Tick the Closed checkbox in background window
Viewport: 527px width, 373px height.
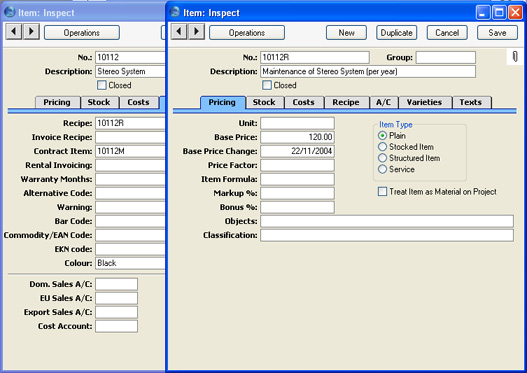(x=102, y=85)
